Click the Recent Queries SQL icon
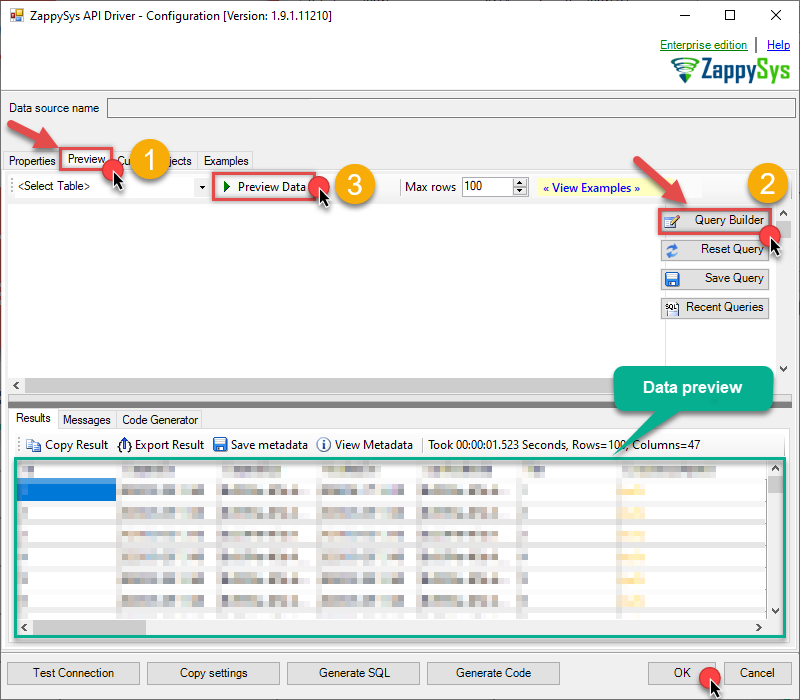The width and height of the screenshot is (800, 700). point(672,309)
